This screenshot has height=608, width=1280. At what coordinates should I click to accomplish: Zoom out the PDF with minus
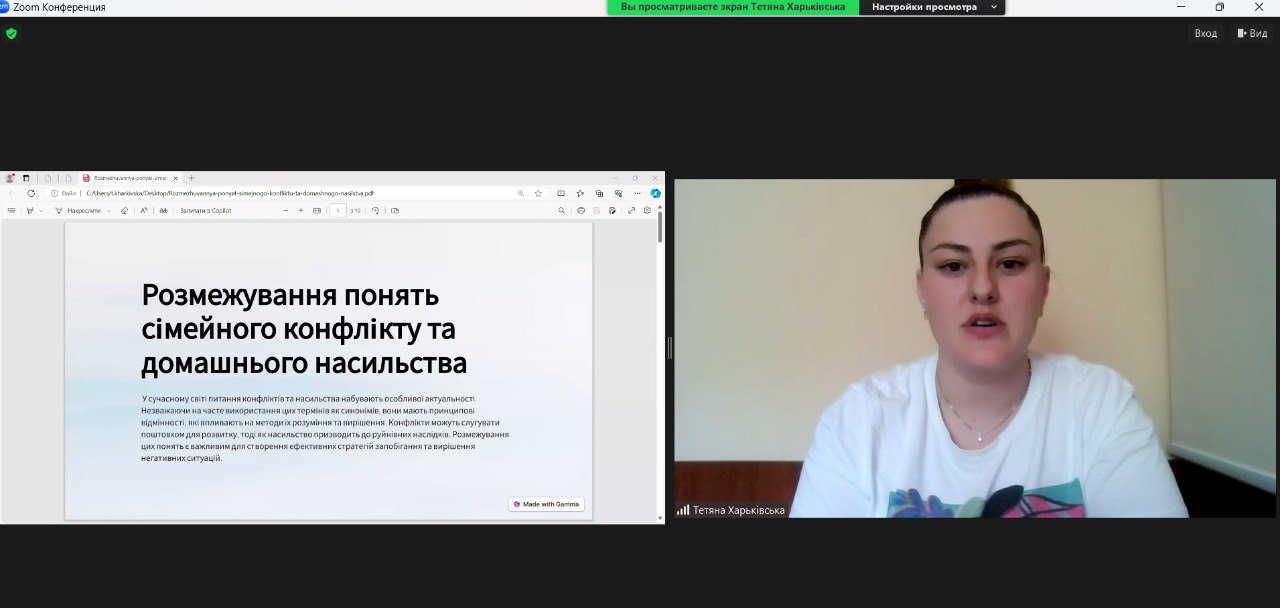coord(285,211)
